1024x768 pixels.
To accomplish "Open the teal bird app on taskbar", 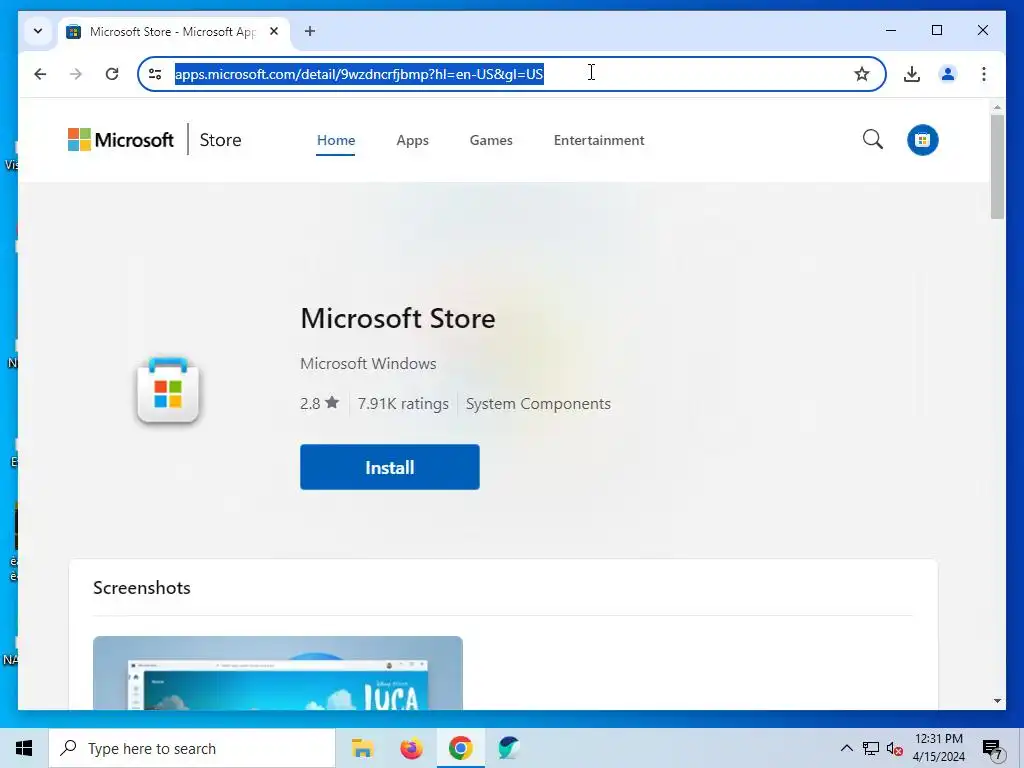I will click(x=509, y=748).
